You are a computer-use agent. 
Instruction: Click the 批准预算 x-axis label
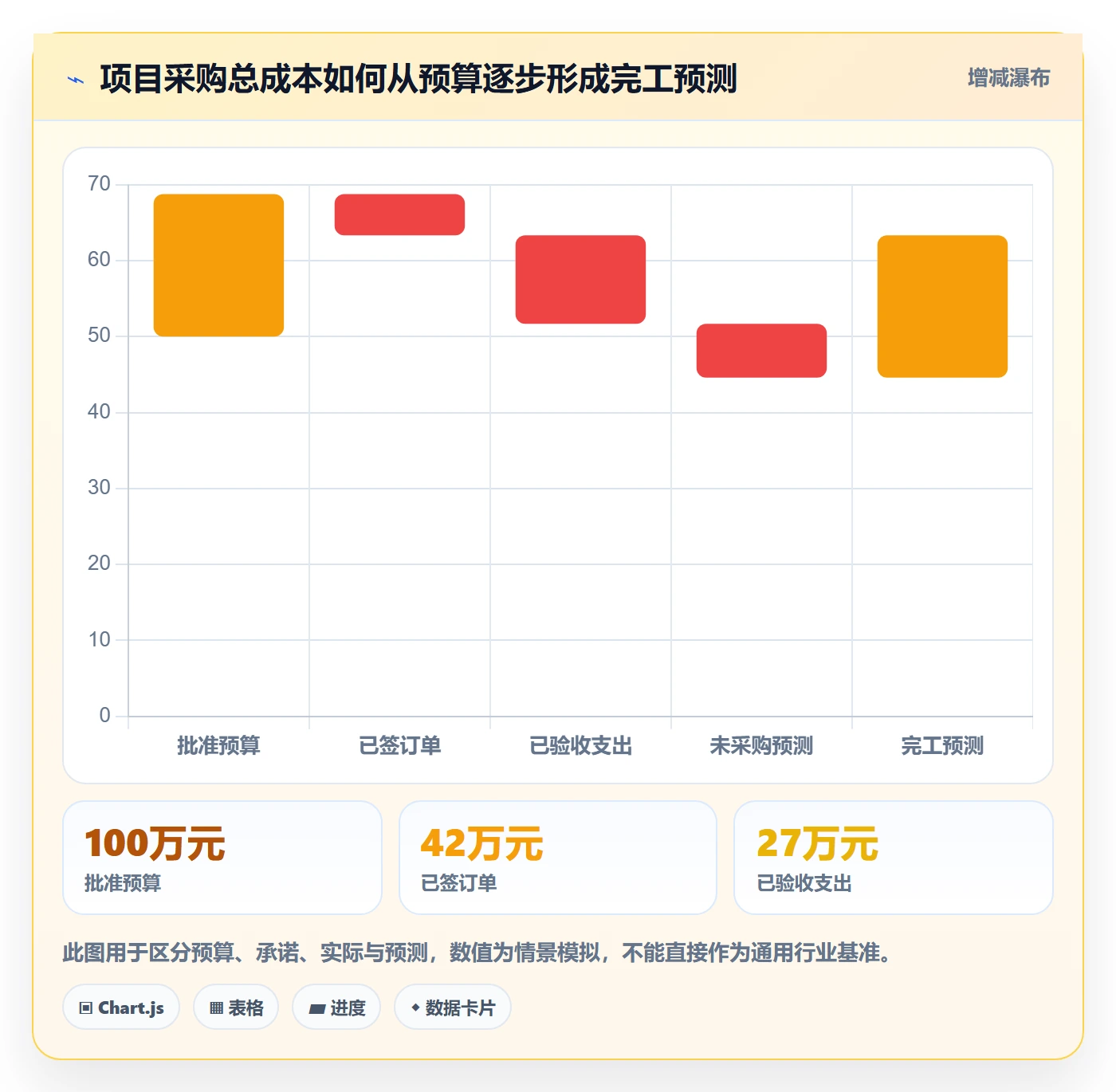[218, 746]
